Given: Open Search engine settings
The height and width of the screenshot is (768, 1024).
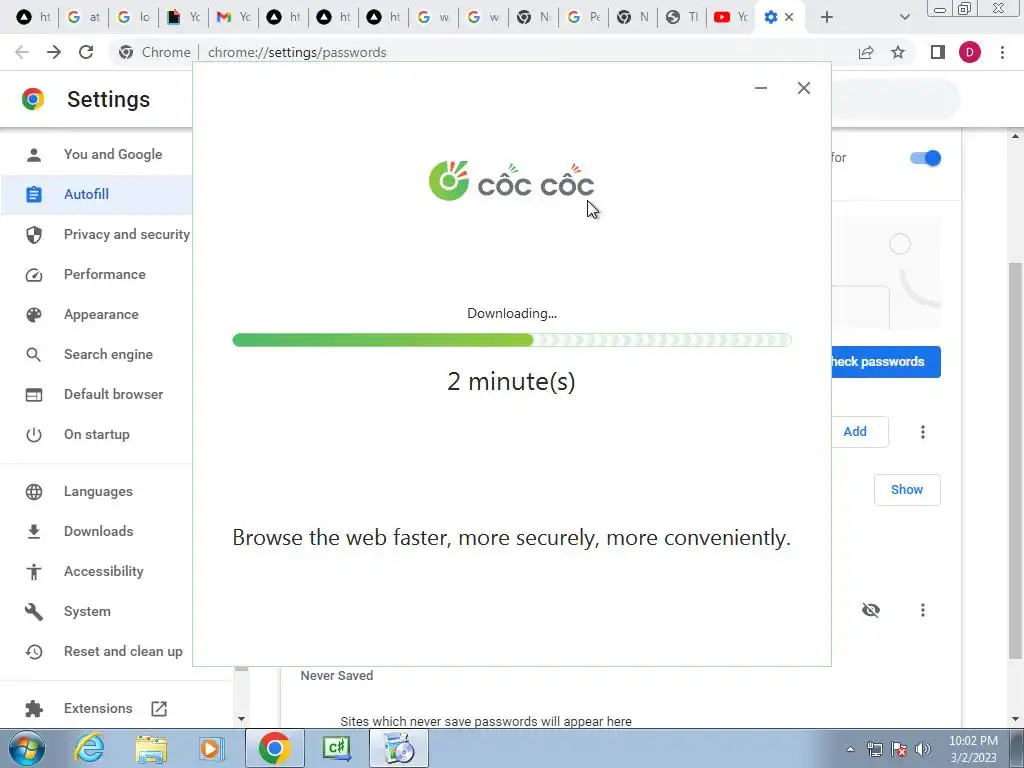Looking at the screenshot, I should click(108, 355).
